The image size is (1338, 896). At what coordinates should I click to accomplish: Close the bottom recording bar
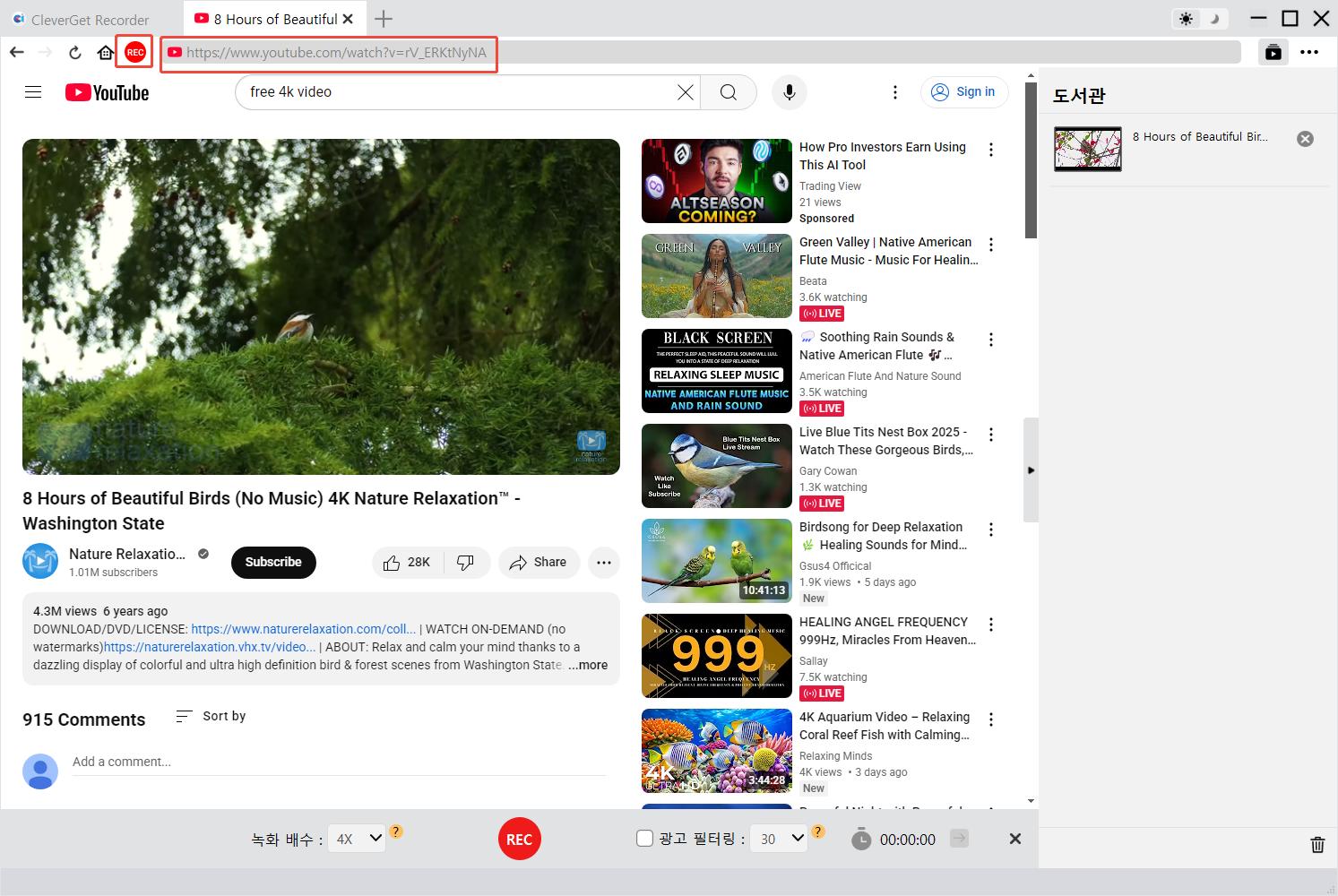click(1014, 839)
